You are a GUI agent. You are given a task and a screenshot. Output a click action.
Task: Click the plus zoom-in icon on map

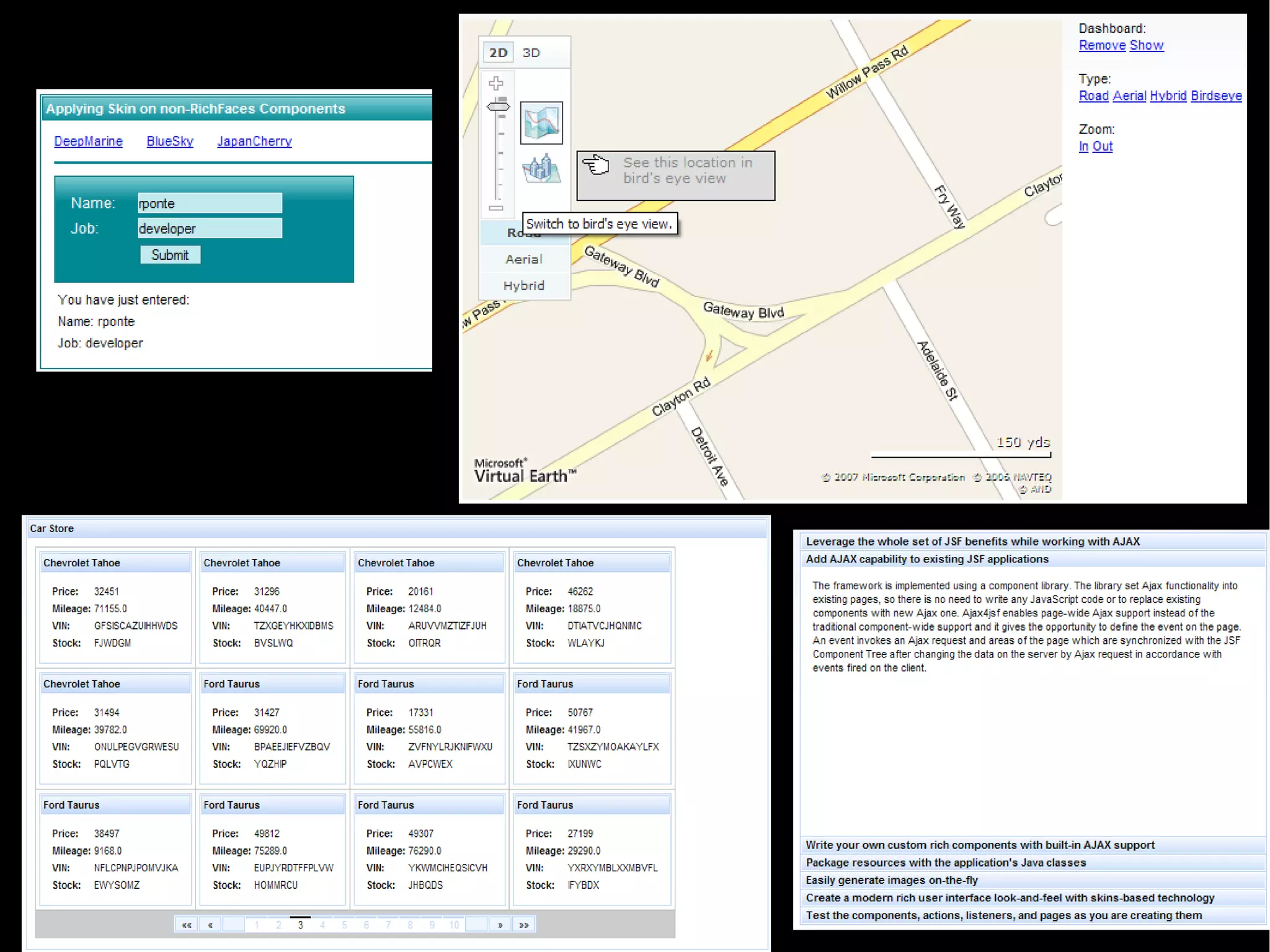pos(495,83)
